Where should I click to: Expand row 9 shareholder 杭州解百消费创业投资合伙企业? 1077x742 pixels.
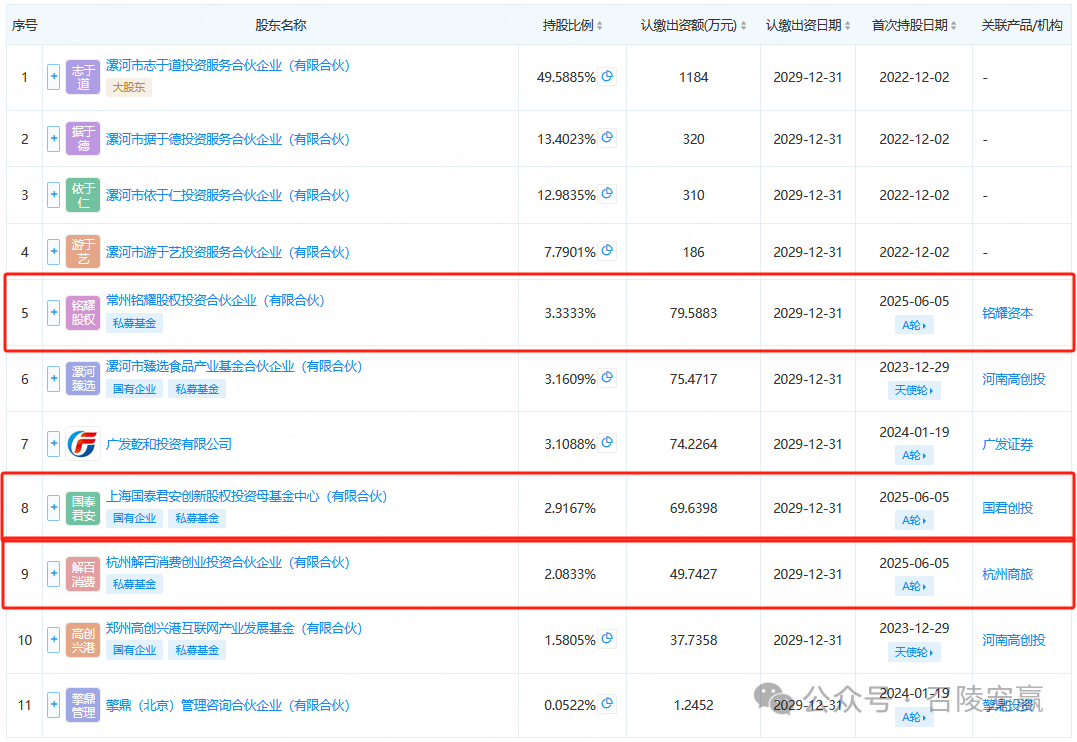pos(54,574)
